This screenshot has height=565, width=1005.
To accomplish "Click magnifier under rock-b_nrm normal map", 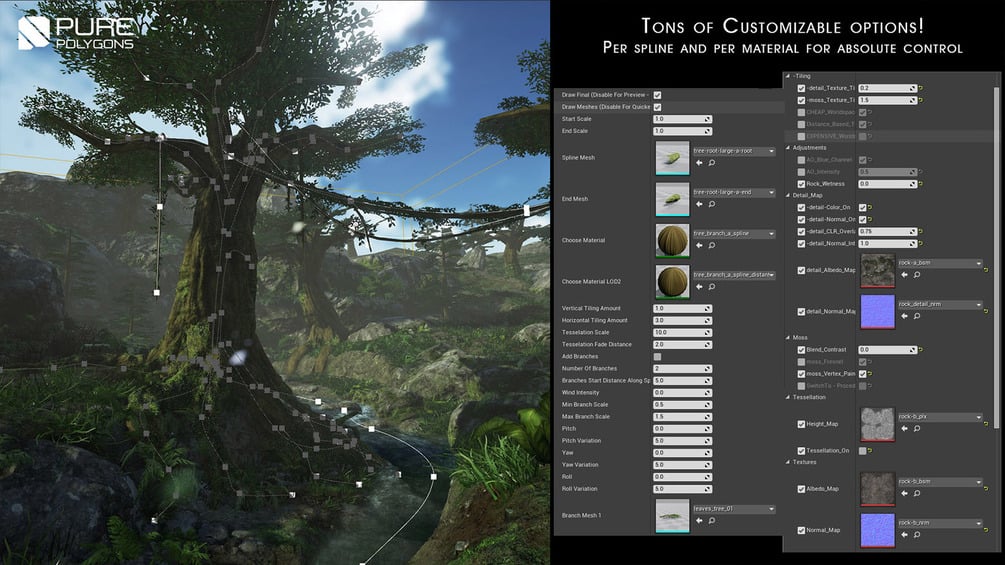I will [x=917, y=535].
